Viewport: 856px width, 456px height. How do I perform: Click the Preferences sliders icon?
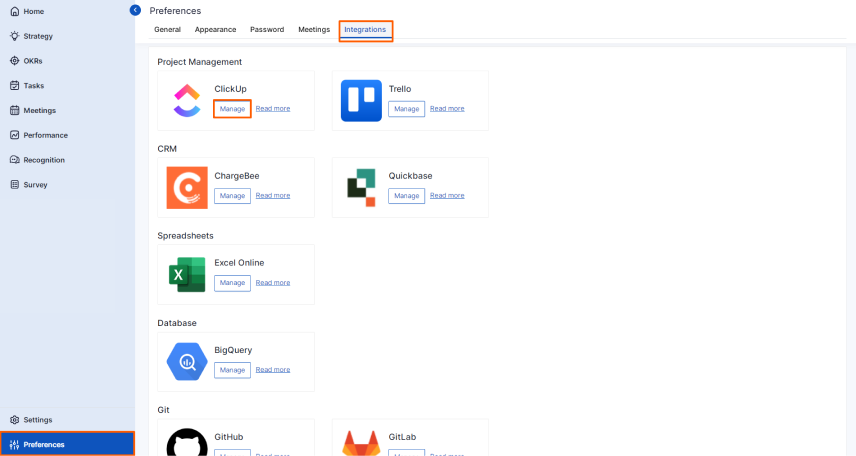click(x=15, y=445)
